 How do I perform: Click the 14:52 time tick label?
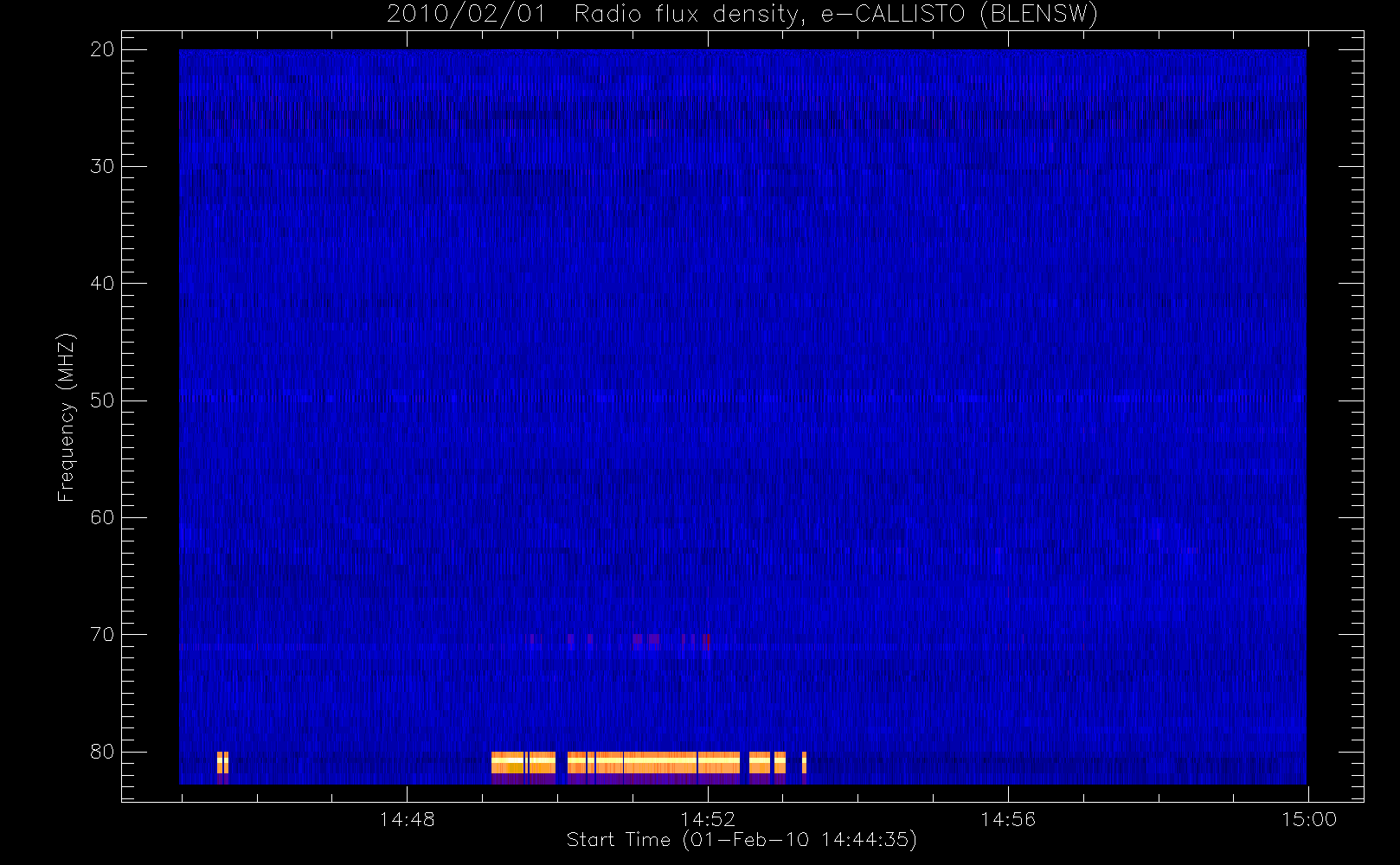(x=707, y=819)
